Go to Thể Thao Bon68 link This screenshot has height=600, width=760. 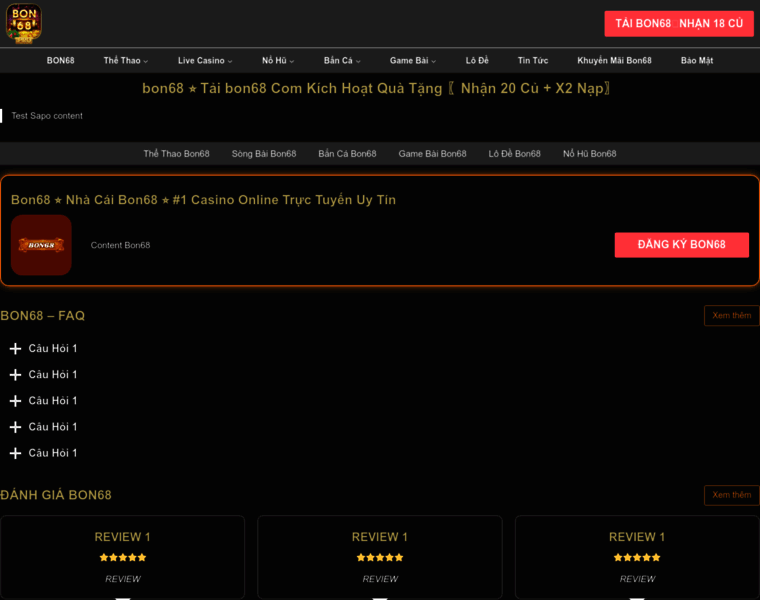coord(176,154)
